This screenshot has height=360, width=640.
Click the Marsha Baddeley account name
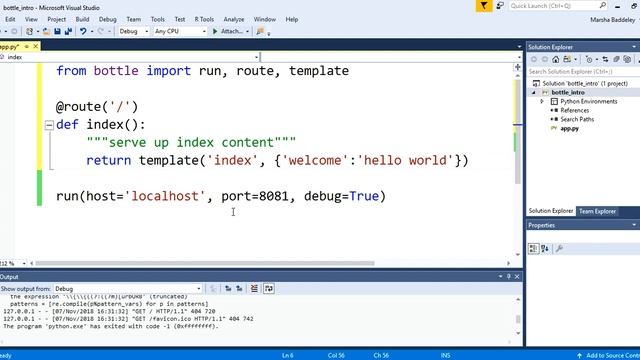(612, 20)
